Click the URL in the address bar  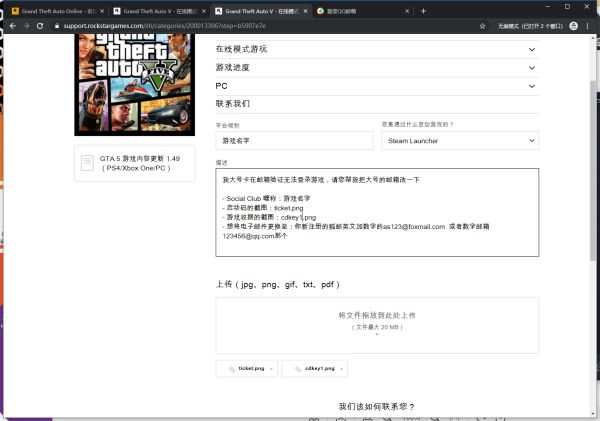[165, 26]
